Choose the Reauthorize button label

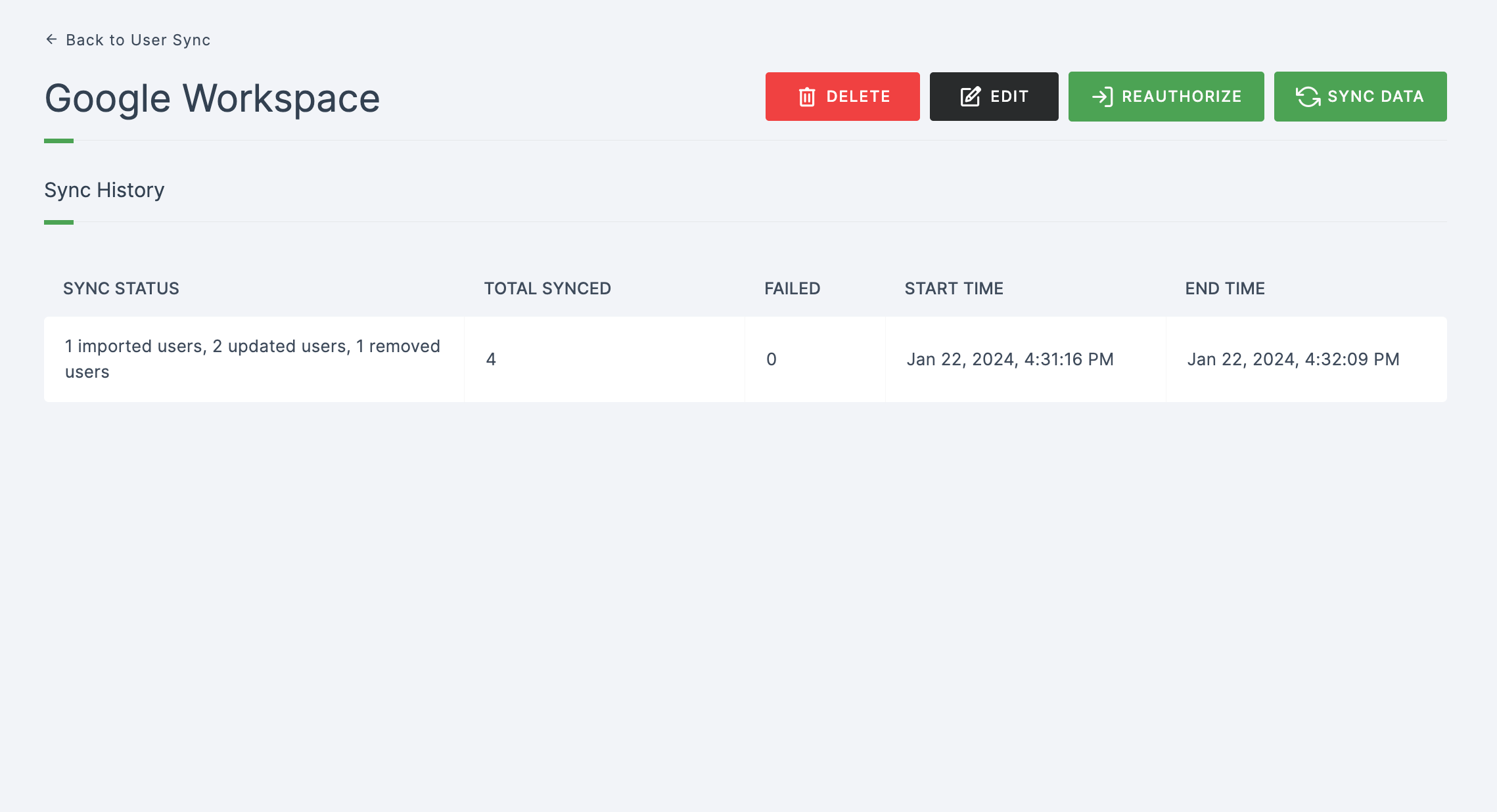(1182, 97)
